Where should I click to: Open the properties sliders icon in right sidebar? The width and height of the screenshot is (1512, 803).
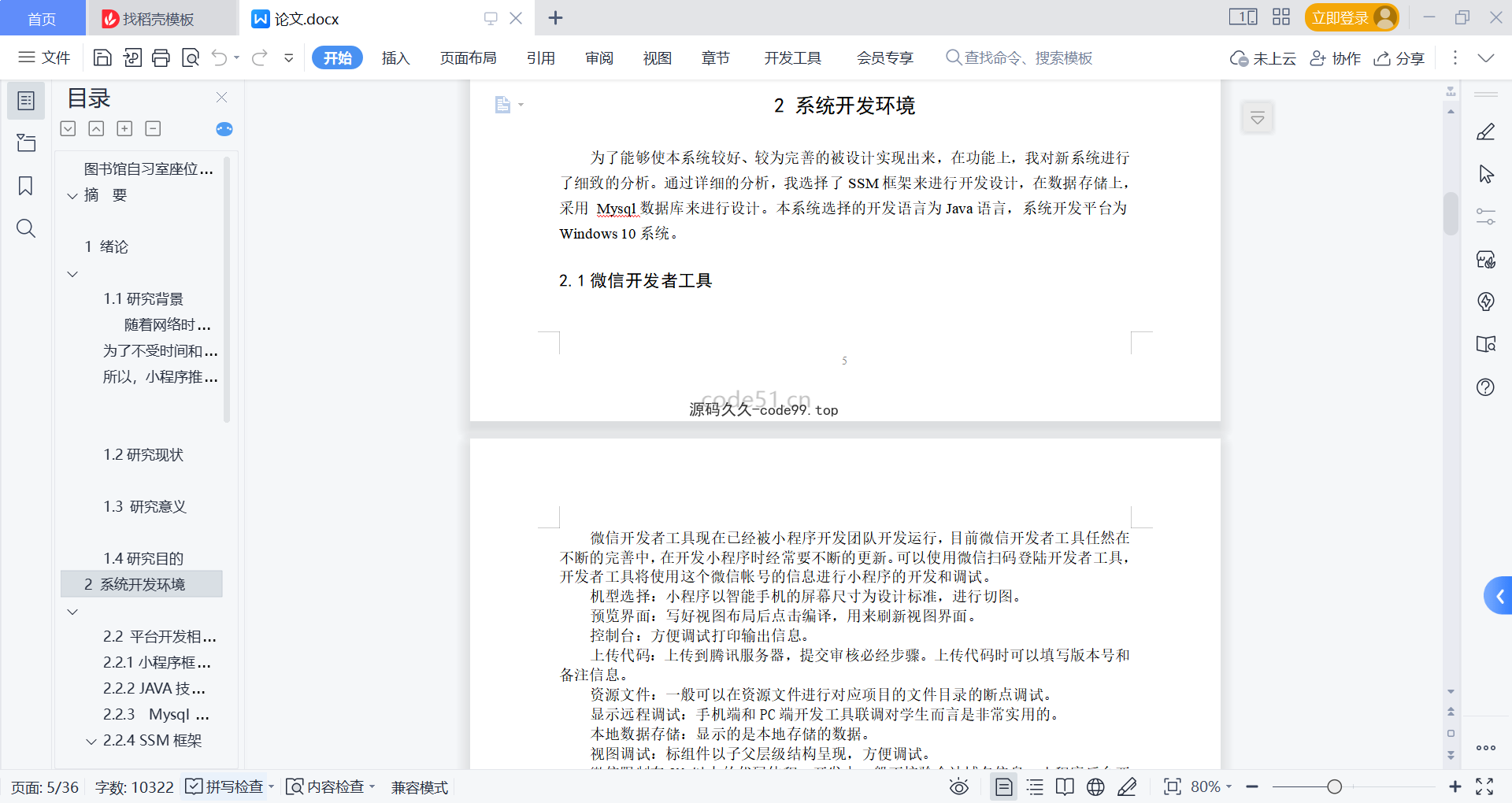(1486, 216)
